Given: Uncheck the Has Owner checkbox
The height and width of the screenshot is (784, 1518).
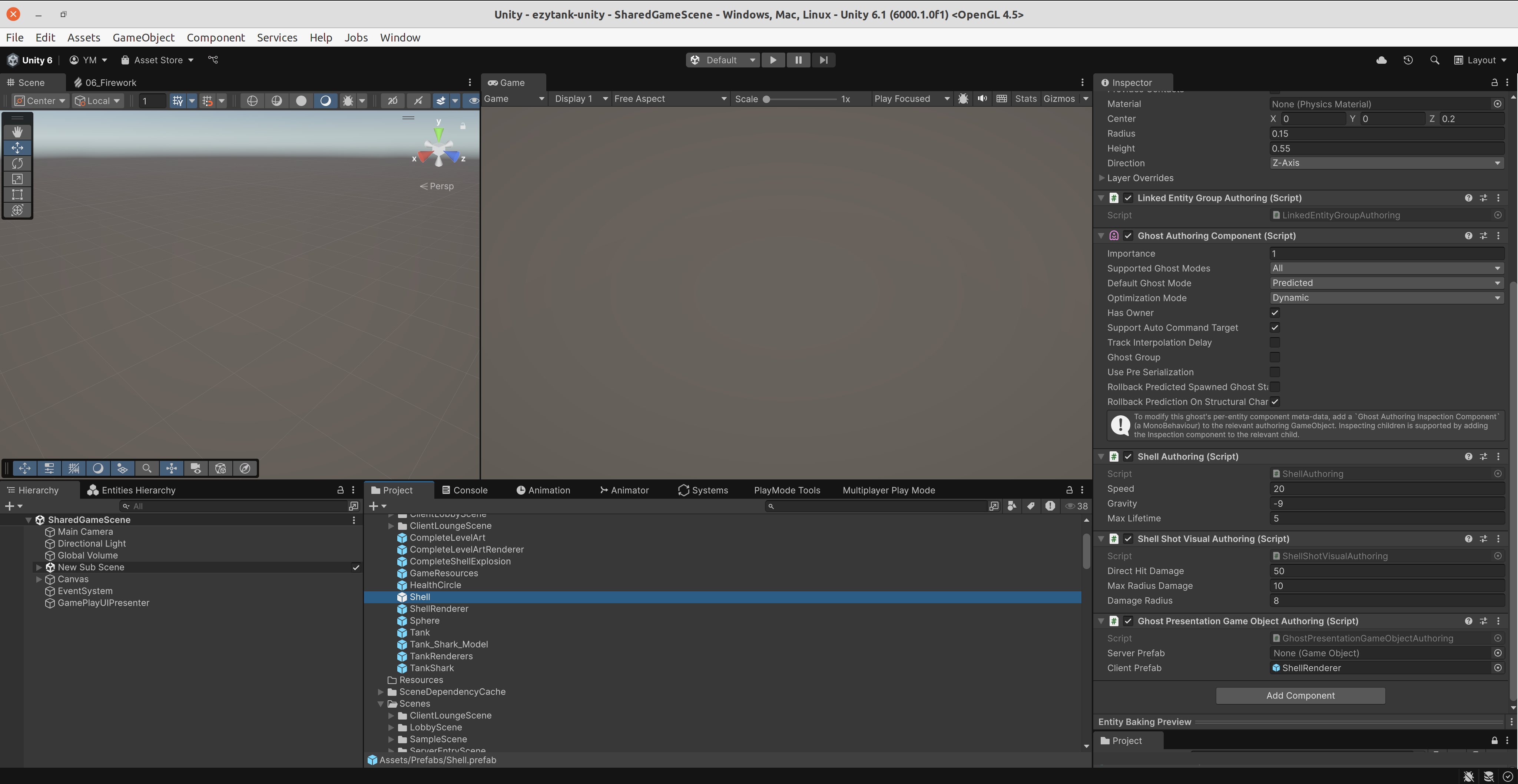Looking at the screenshot, I should tap(1275, 313).
